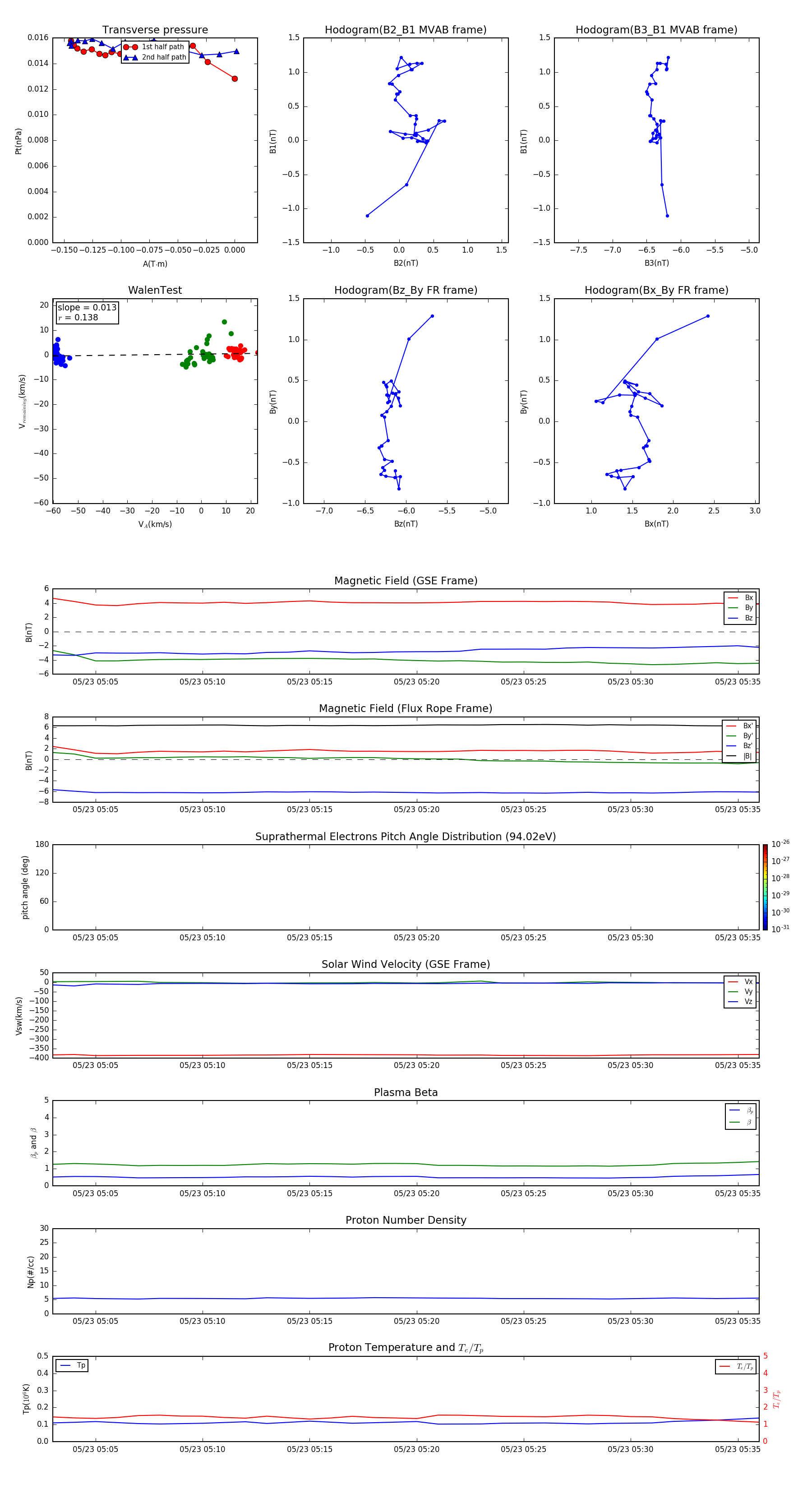Click the 'WalenTest' plot title

[155, 290]
